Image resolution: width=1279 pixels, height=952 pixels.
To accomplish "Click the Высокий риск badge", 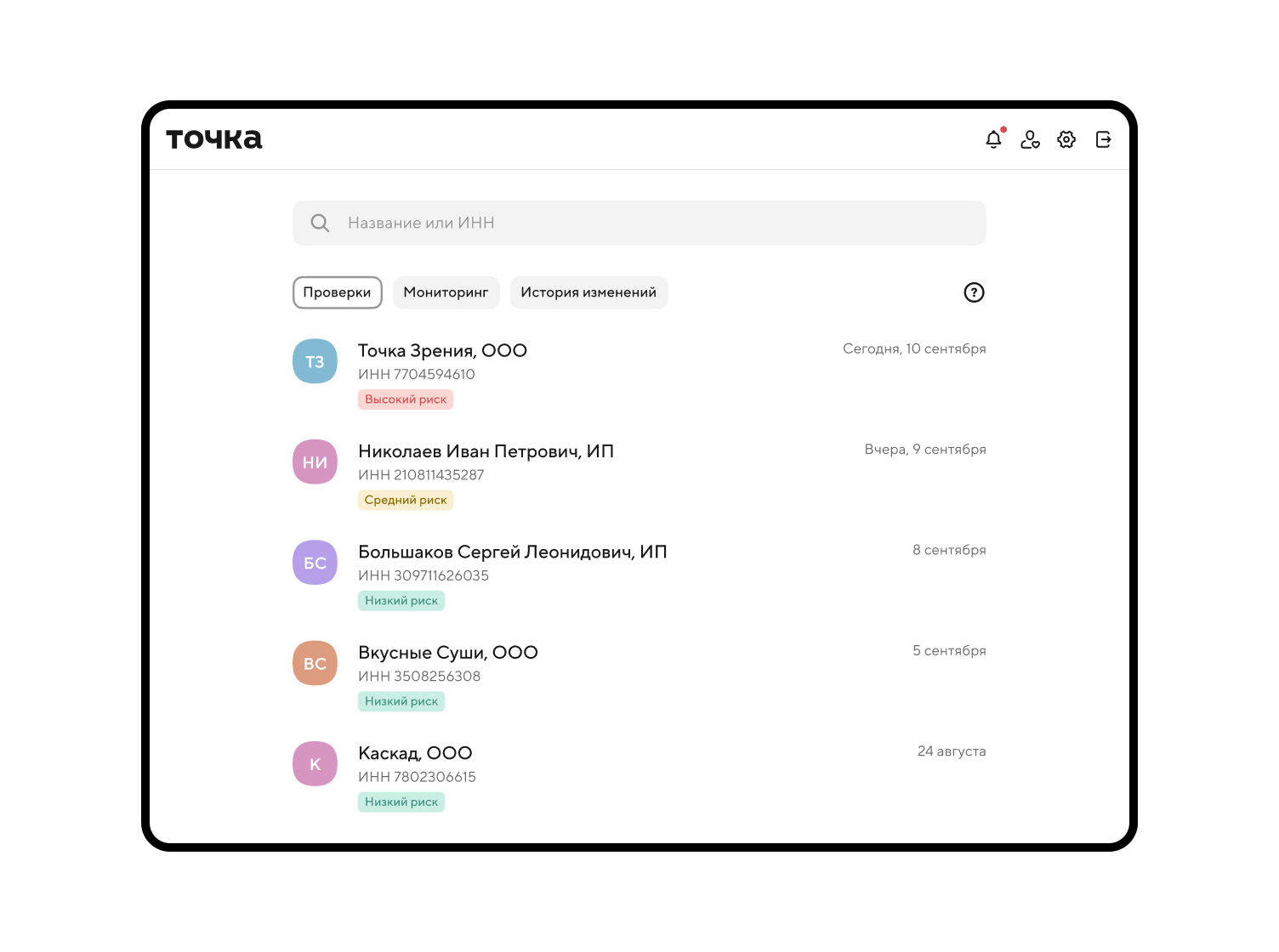I will coord(406,399).
